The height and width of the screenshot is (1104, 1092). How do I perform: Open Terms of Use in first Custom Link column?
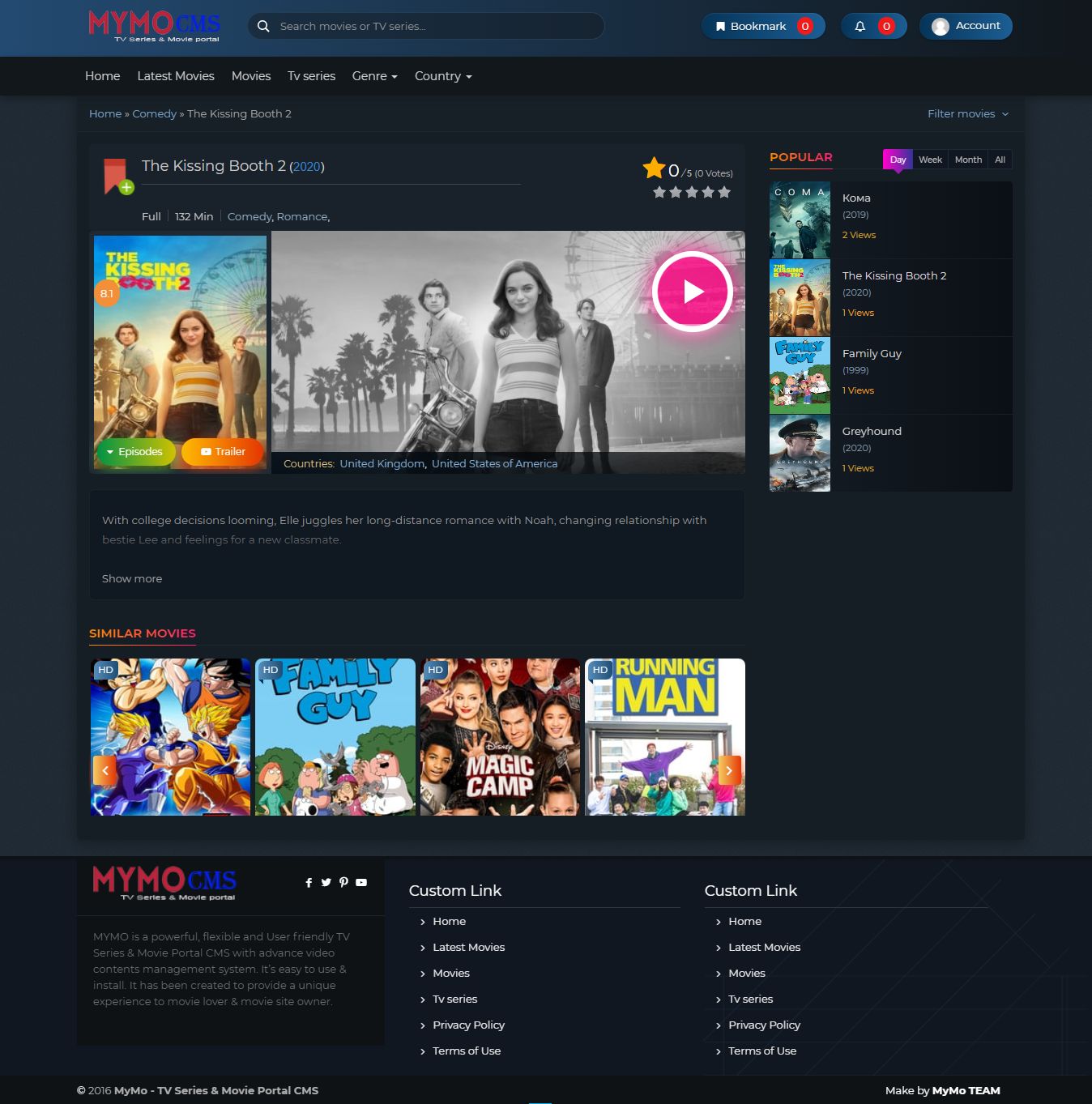pyautogui.click(x=467, y=1051)
